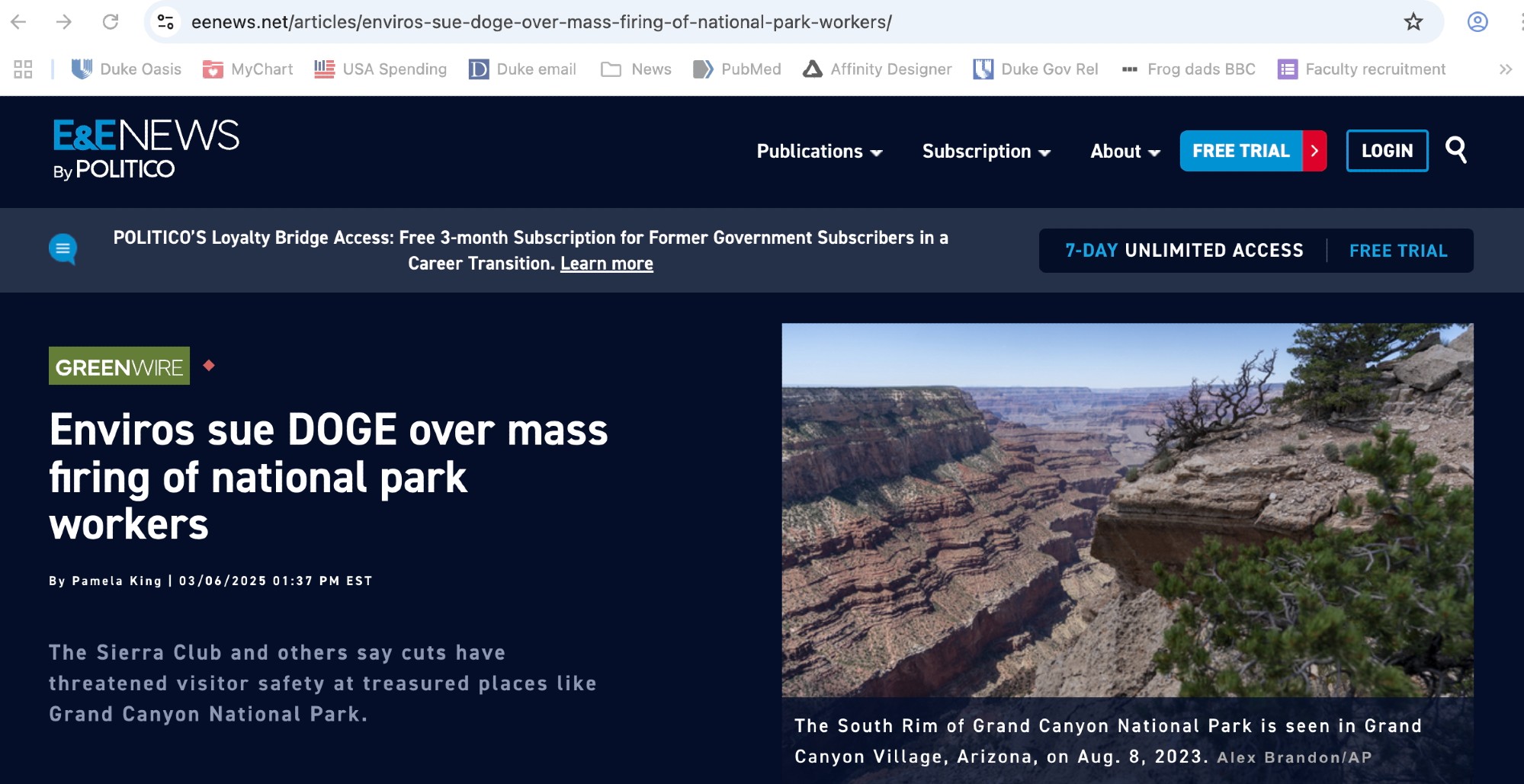Open the PubMed bookmark
Image resolution: width=1524 pixels, height=784 pixels.
(736, 69)
